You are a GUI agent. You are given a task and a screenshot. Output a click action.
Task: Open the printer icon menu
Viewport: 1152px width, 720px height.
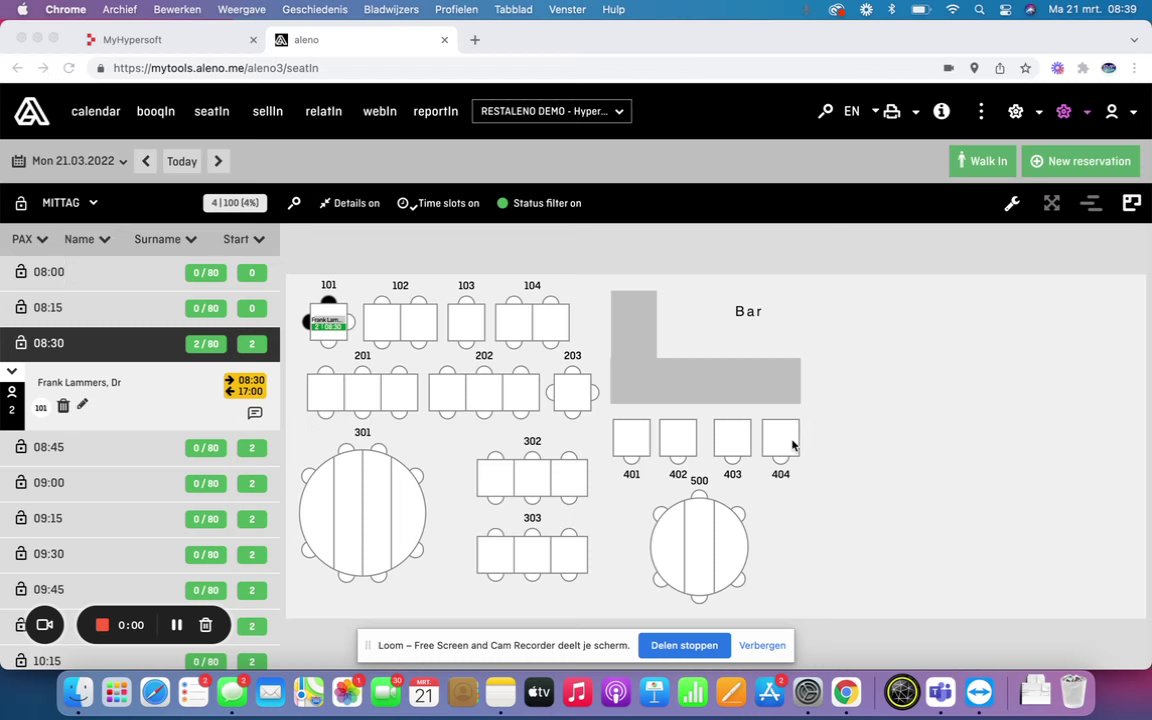pyautogui.click(x=892, y=112)
